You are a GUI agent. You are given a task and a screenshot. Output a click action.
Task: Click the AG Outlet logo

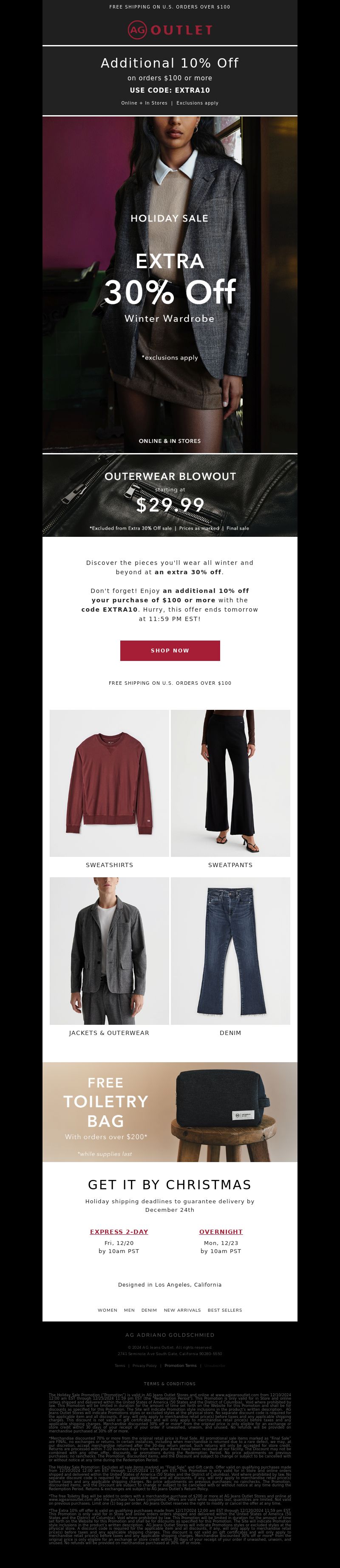pyautogui.click(x=170, y=29)
